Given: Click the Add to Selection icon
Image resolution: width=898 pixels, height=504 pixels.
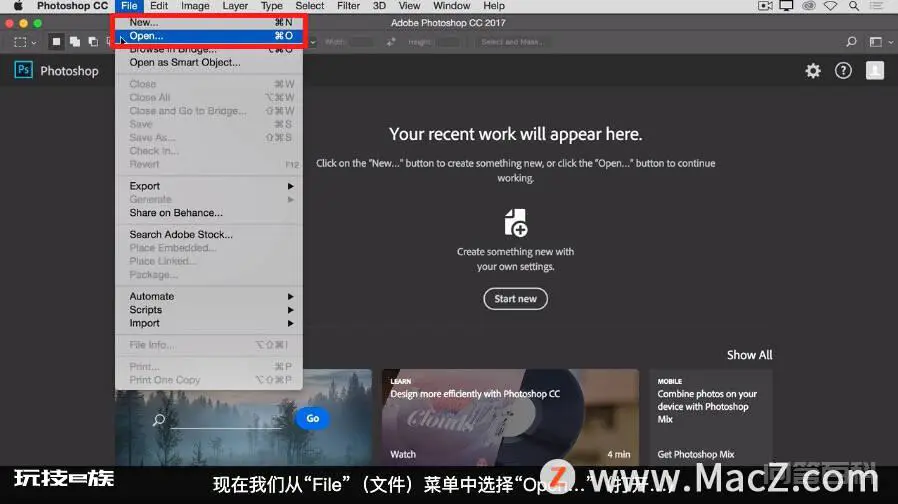Looking at the screenshot, I should point(74,42).
